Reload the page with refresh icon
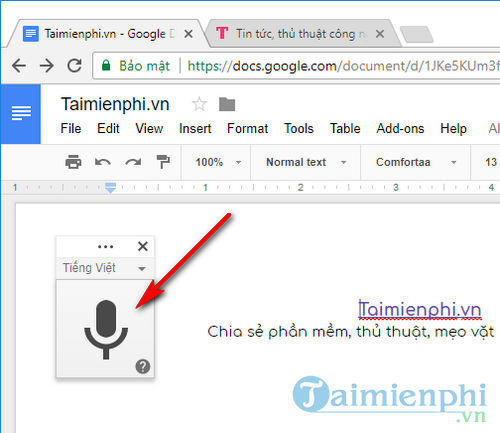Image resolution: width=500 pixels, height=433 pixels. 75,66
